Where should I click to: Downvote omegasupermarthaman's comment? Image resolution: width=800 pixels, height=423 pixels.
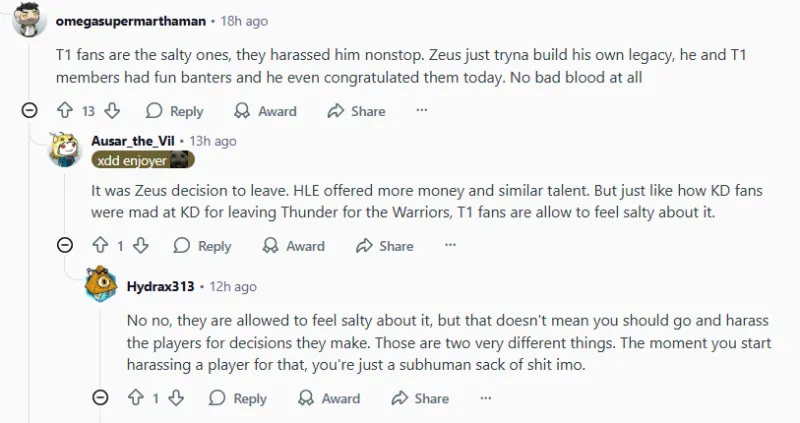pyautogui.click(x=112, y=111)
